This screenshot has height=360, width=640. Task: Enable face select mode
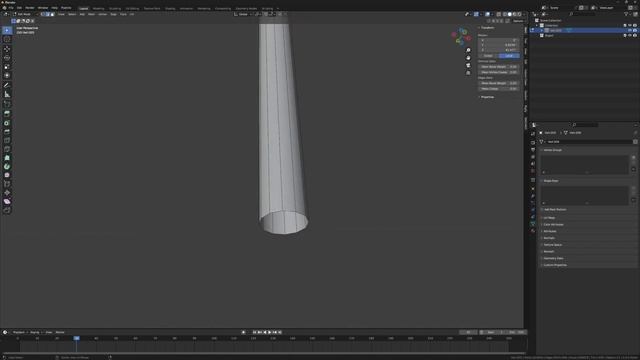(52, 14)
